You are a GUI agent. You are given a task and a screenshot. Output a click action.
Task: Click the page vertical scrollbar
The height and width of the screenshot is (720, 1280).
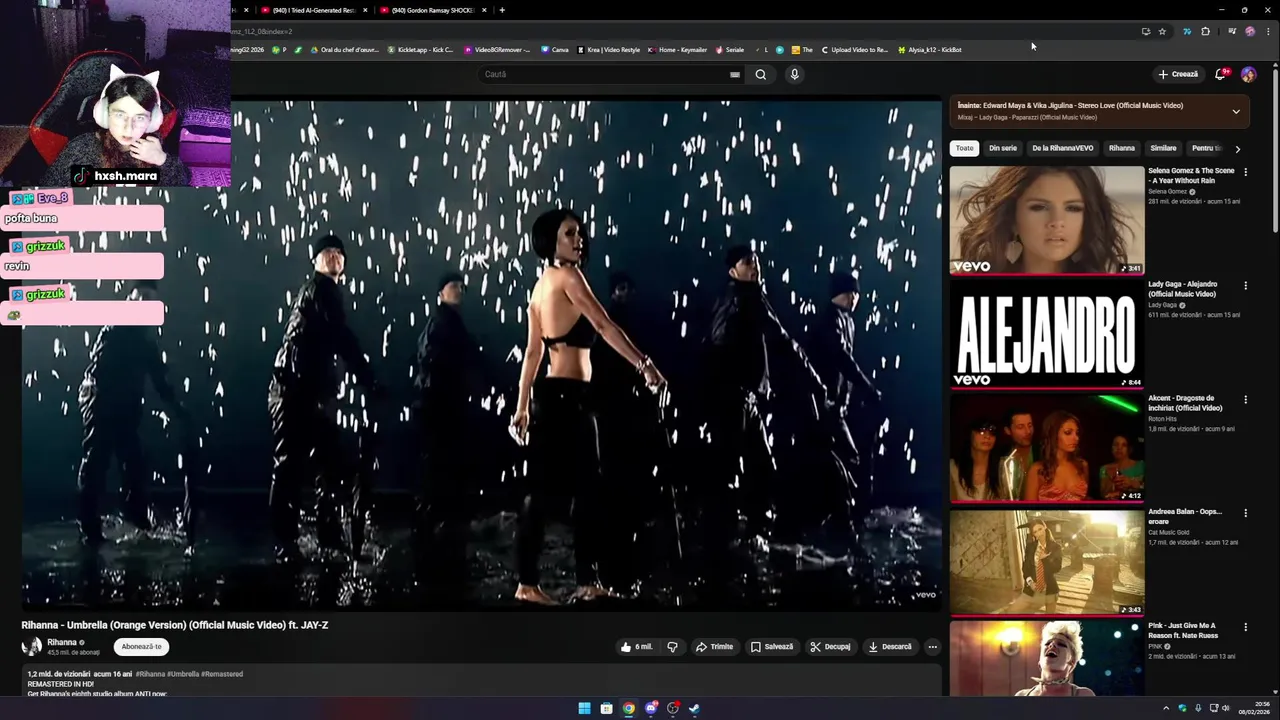[1275, 150]
